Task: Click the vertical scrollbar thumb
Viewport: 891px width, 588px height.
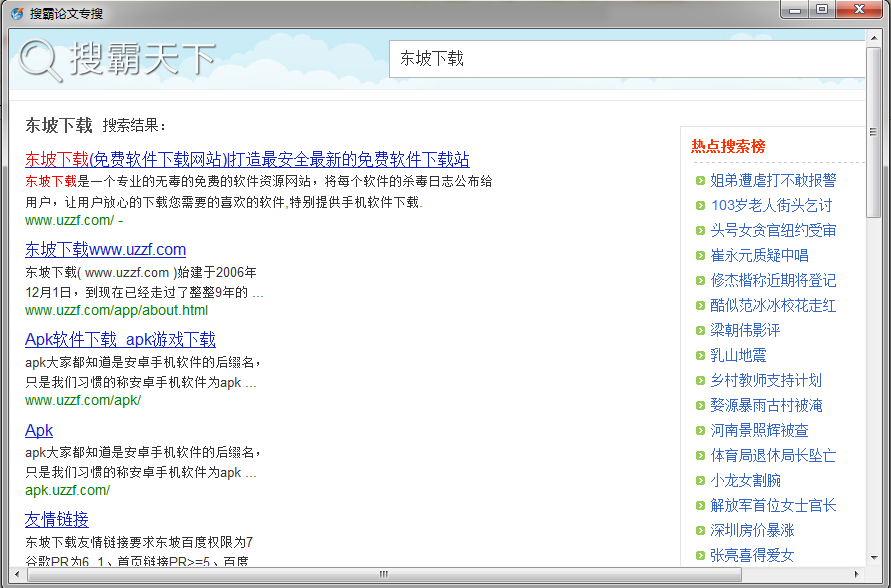Action: tap(873, 132)
